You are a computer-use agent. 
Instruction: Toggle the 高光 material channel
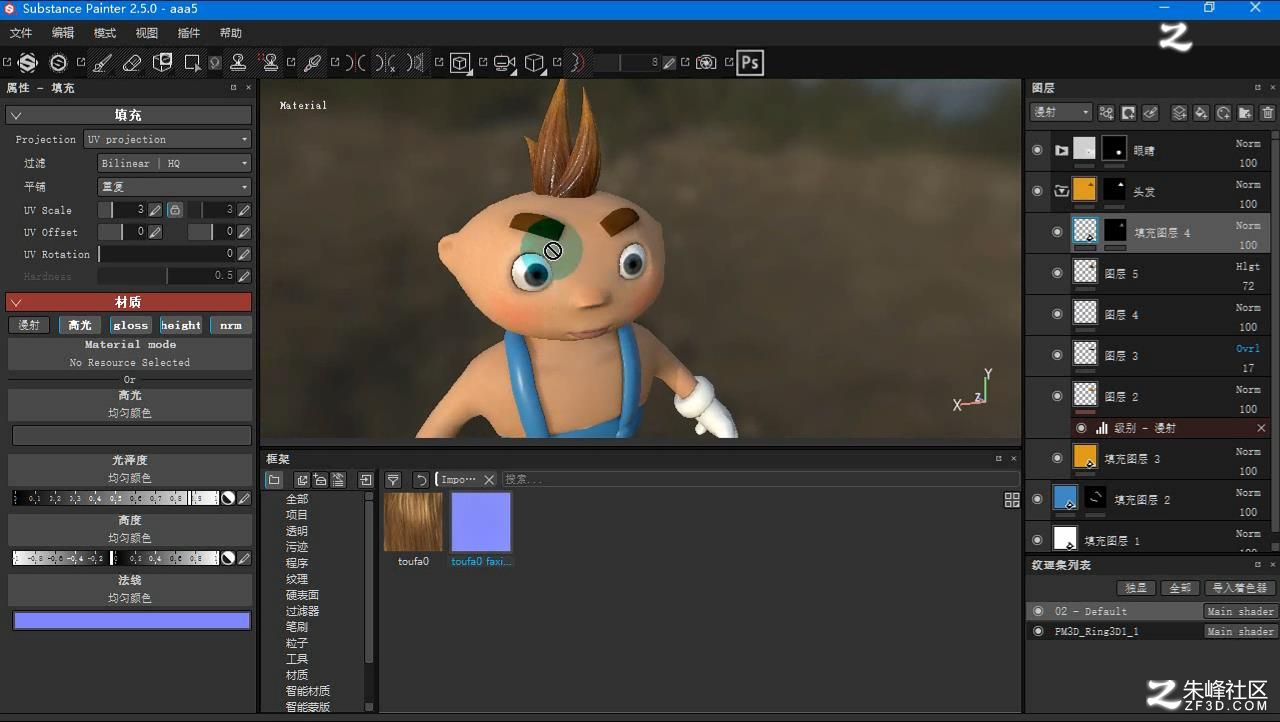[x=80, y=325]
